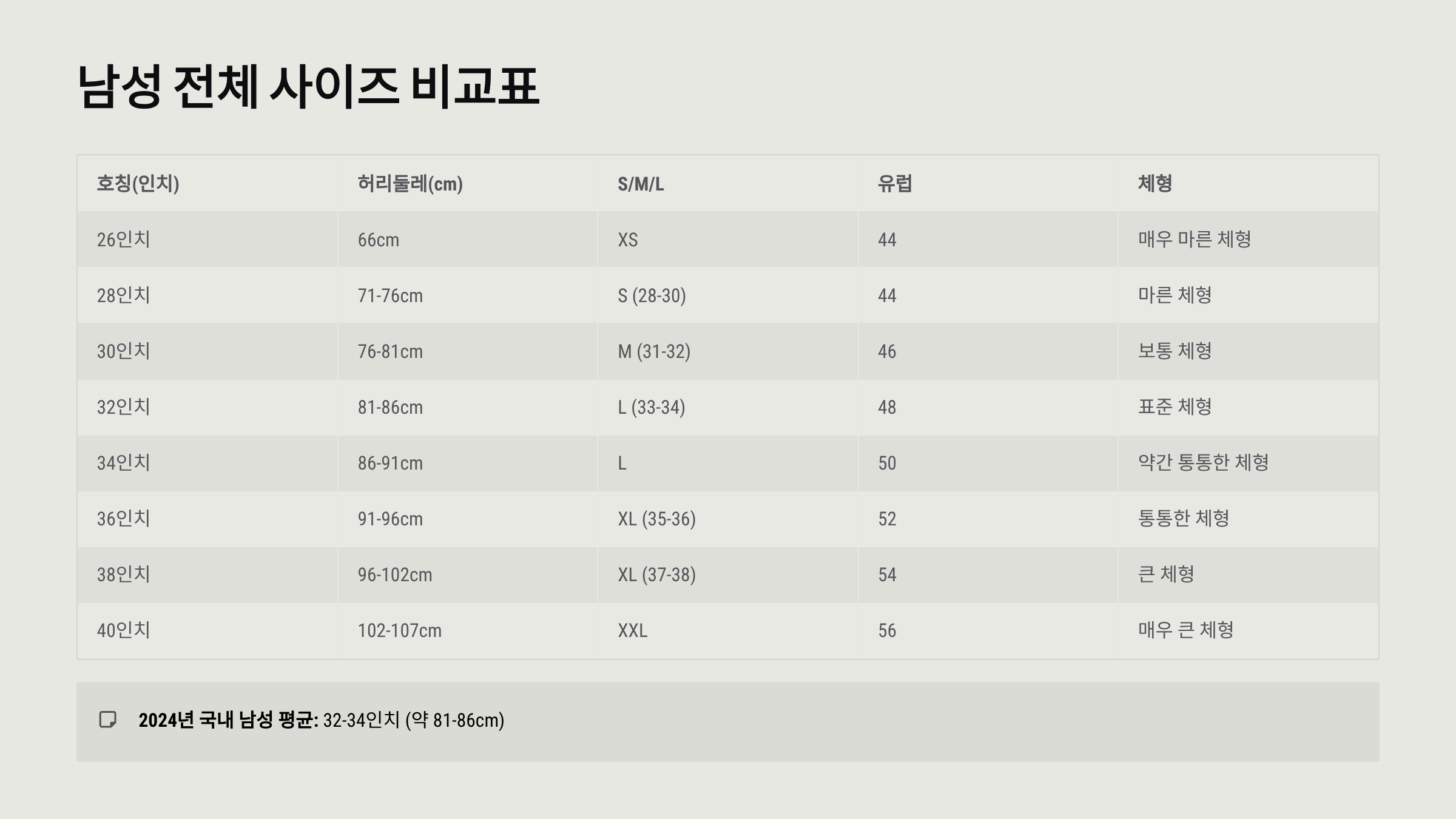Image resolution: width=1456 pixels, height=819 pixels.
Task: Click the 2024년 국내 남성 평균 note text
Action: coord(322,720)
